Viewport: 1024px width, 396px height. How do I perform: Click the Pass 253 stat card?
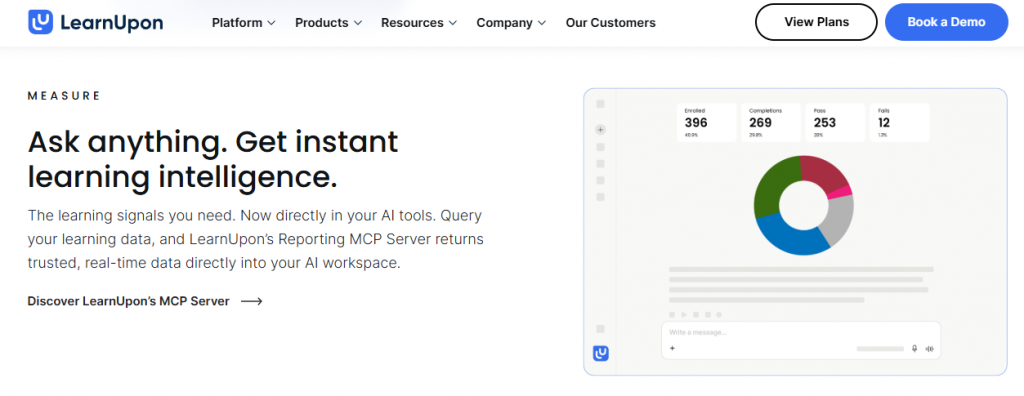coord(835,122)
